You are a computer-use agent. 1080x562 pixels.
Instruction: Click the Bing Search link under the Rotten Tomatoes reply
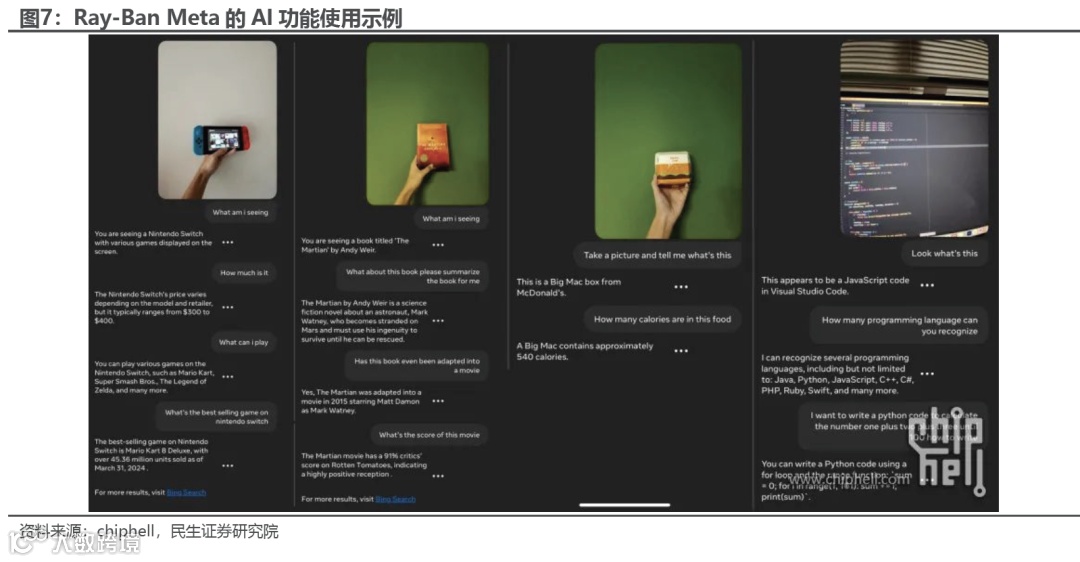pos(395,499)
